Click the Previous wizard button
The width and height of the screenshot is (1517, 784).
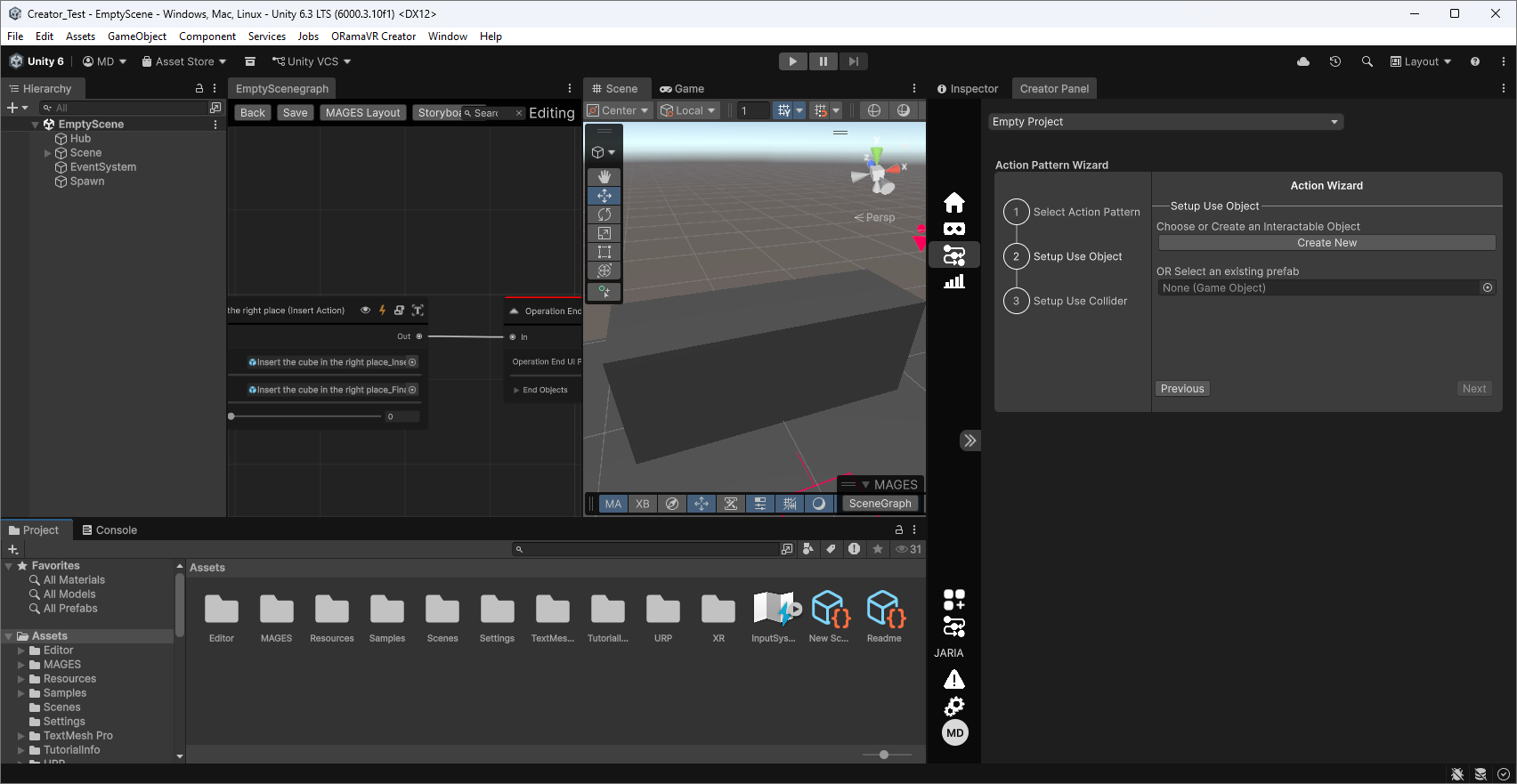click(x=1182, y=389)
